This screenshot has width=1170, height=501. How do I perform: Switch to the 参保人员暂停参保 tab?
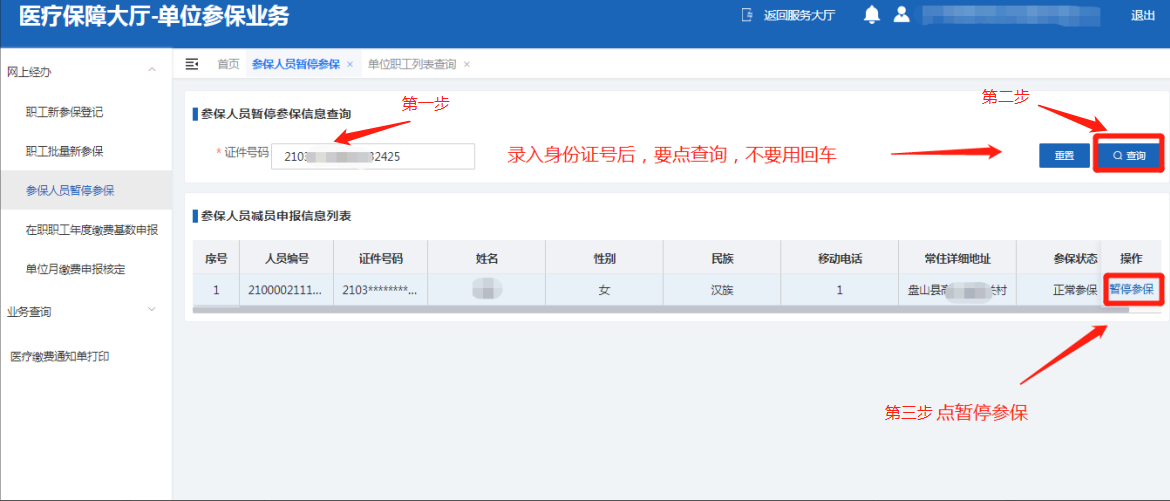[x=296, y=64]
